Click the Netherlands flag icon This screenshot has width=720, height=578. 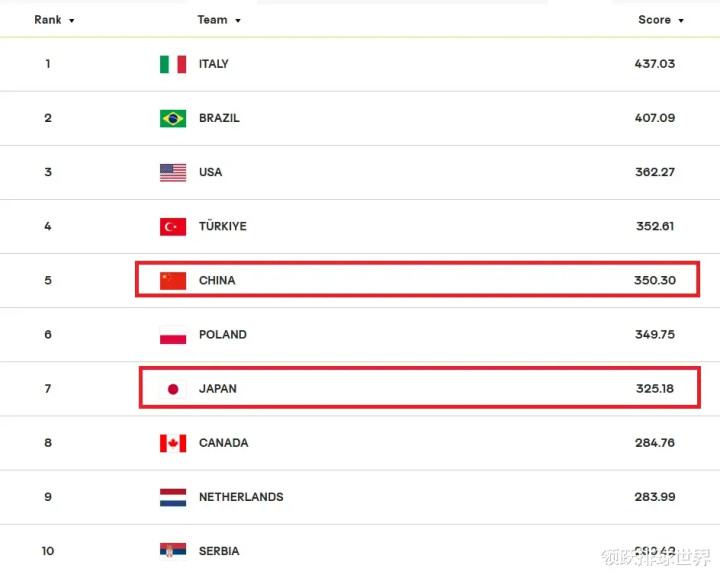pos(173,498)
